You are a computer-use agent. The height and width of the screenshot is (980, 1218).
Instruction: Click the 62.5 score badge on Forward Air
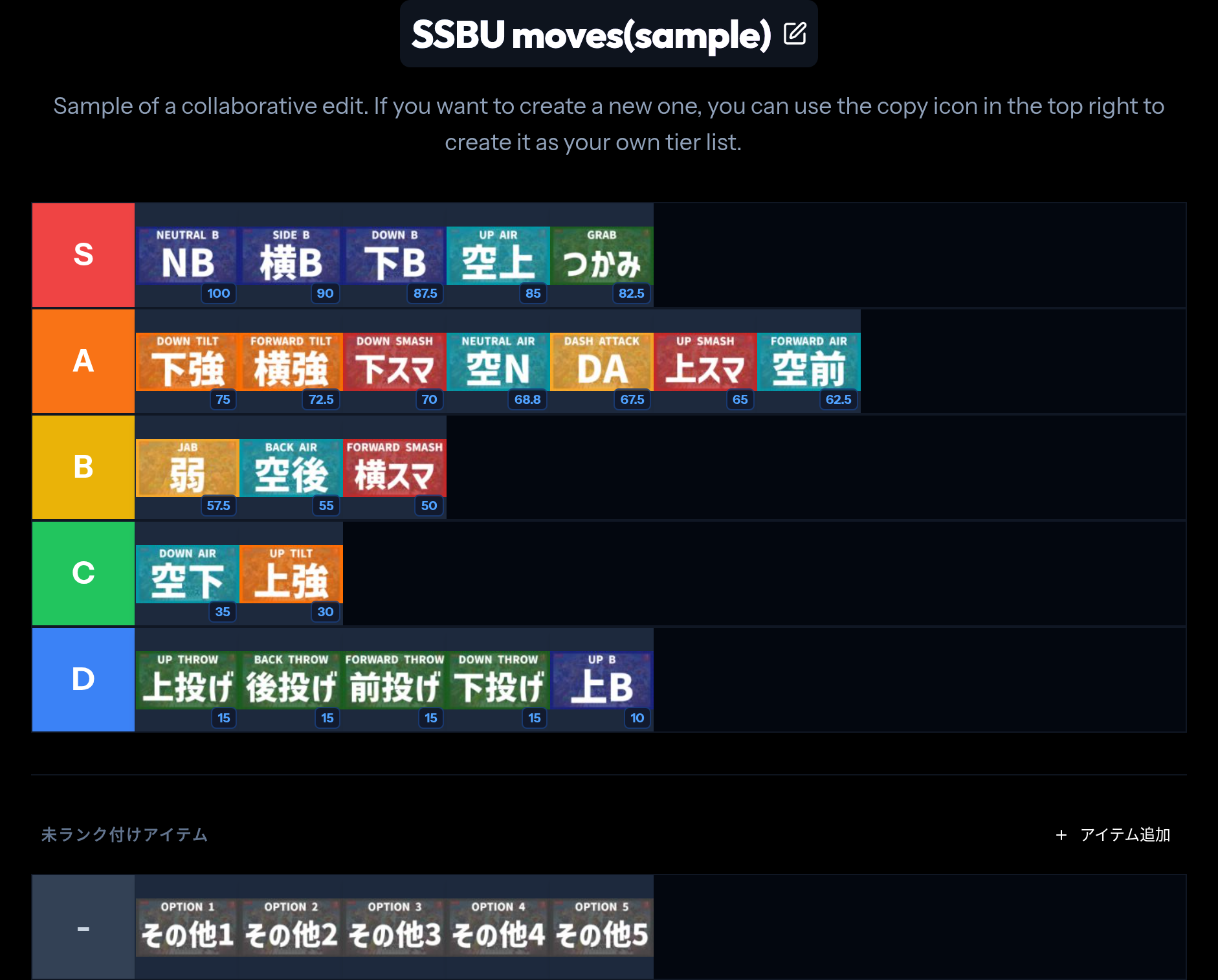point(839,399)
